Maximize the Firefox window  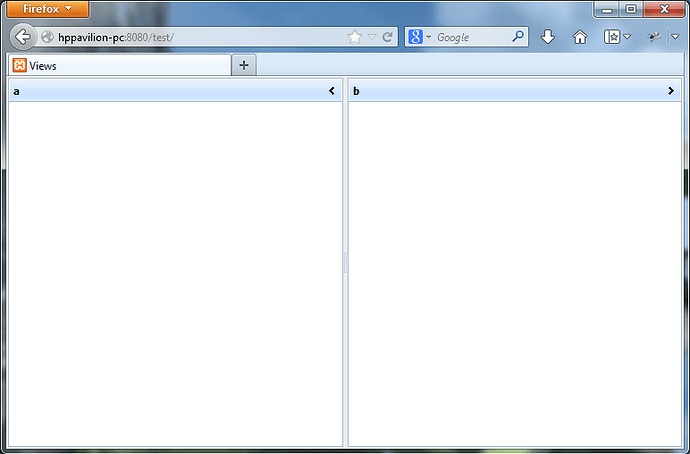[x=631, y=9]
